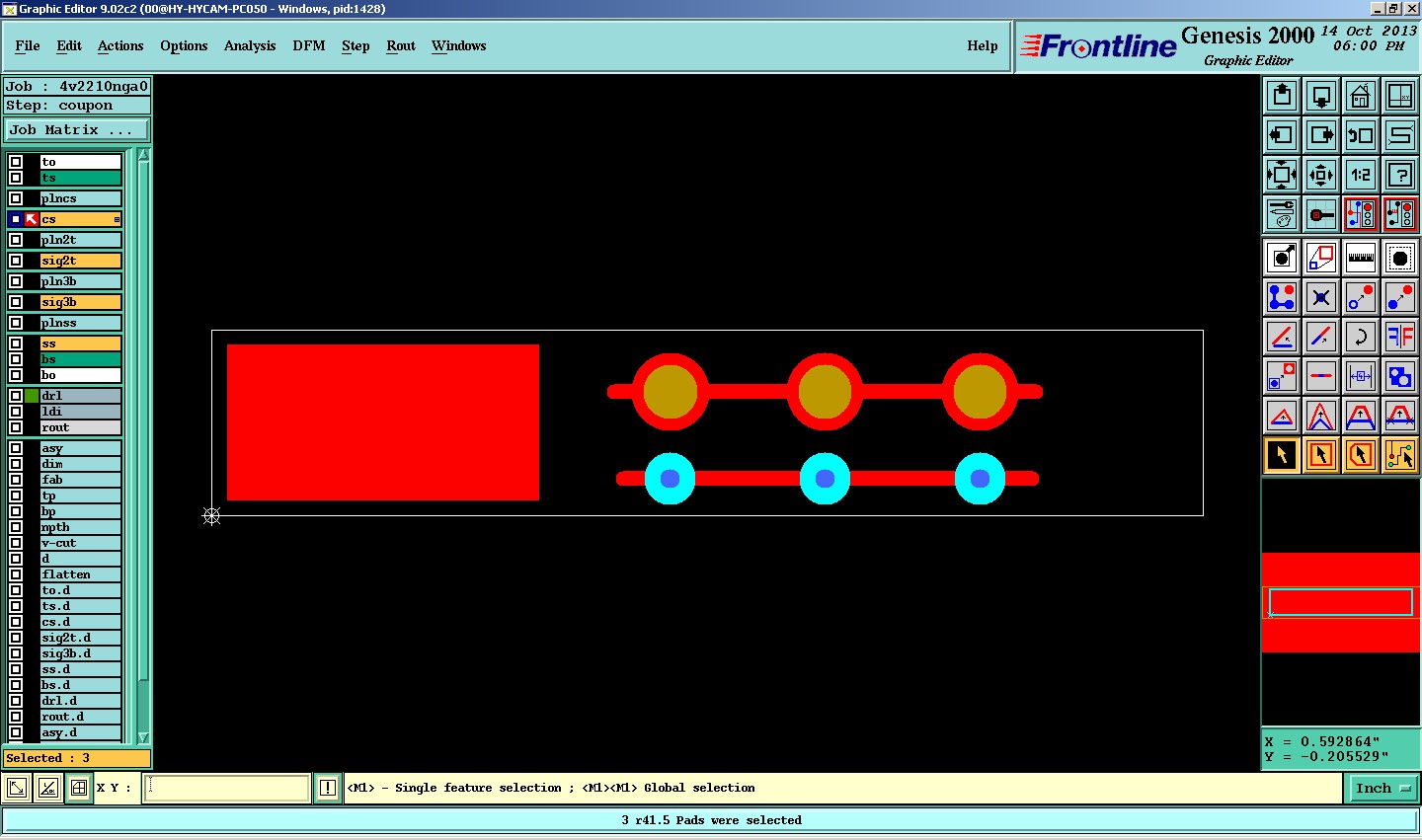Select the rectangle area select tool
This screenshot has width=1422, height=840.
[1321, 456]
